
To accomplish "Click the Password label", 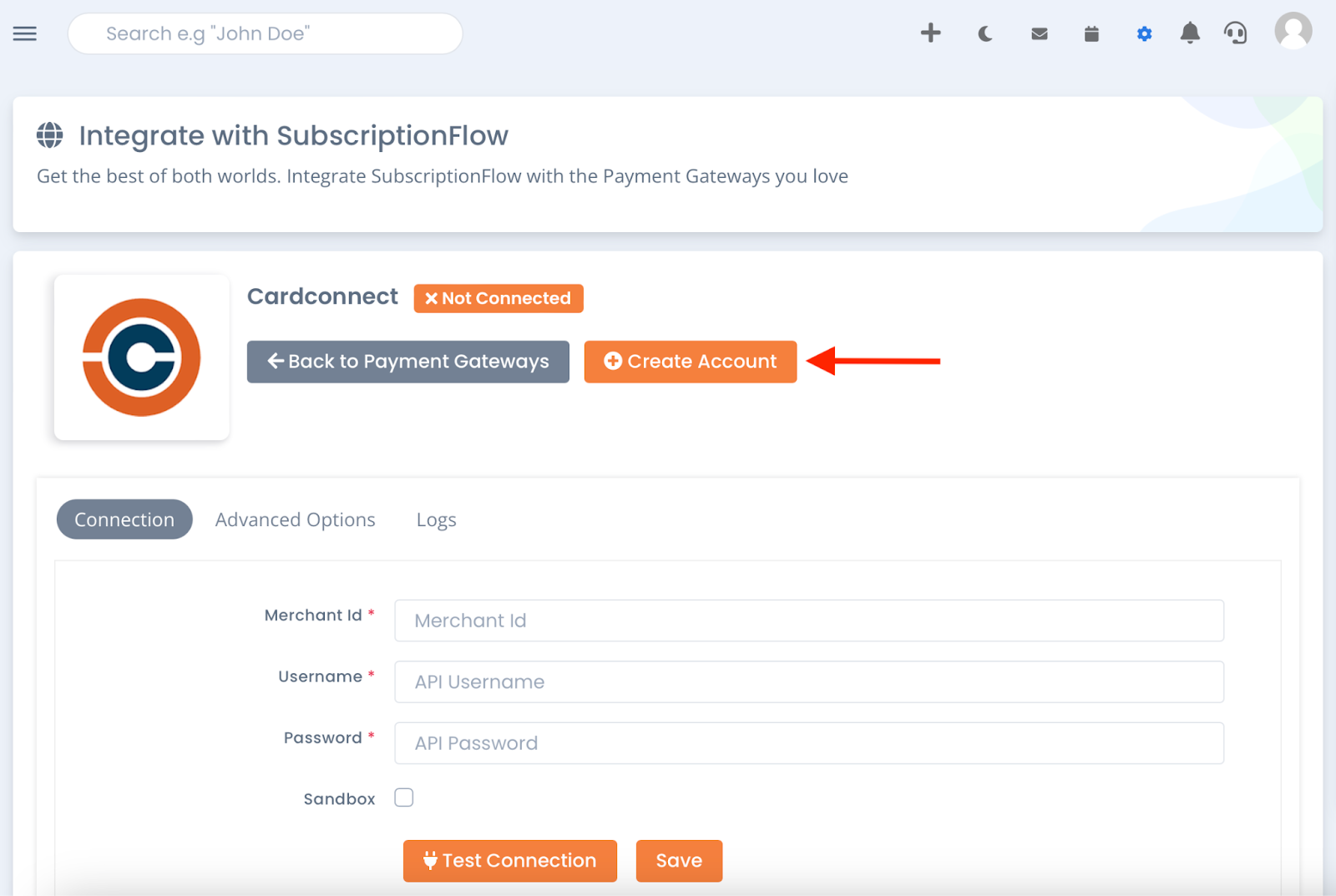I will pos(323,738).
